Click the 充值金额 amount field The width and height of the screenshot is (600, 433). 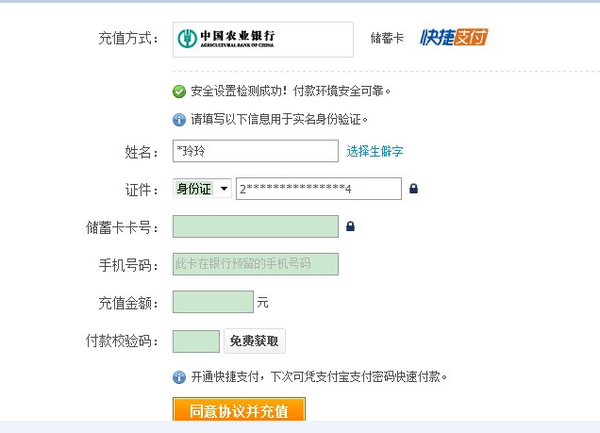click(213, 301)
